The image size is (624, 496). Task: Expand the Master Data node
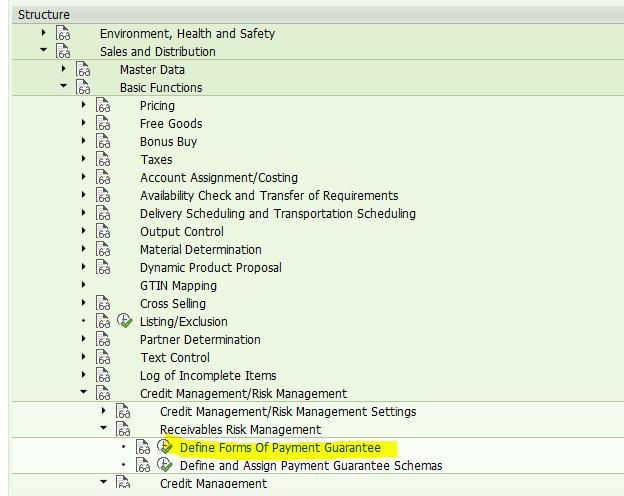click(x=63, y=68)
